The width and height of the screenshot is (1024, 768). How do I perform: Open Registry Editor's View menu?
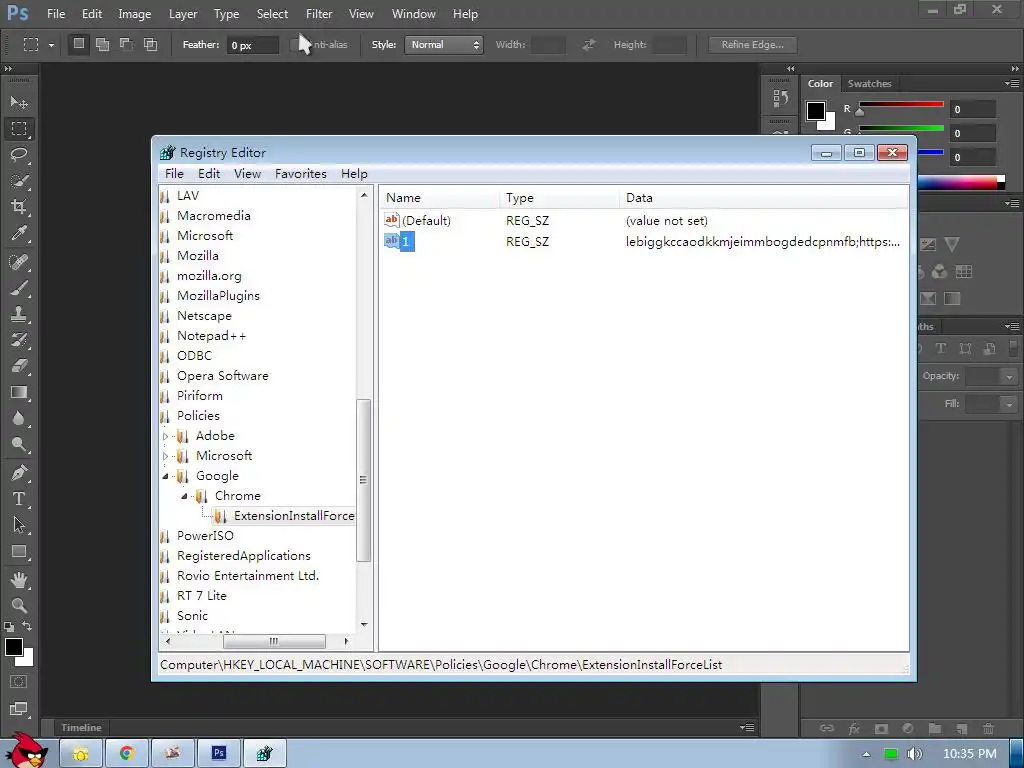click(x=248, y=174)
